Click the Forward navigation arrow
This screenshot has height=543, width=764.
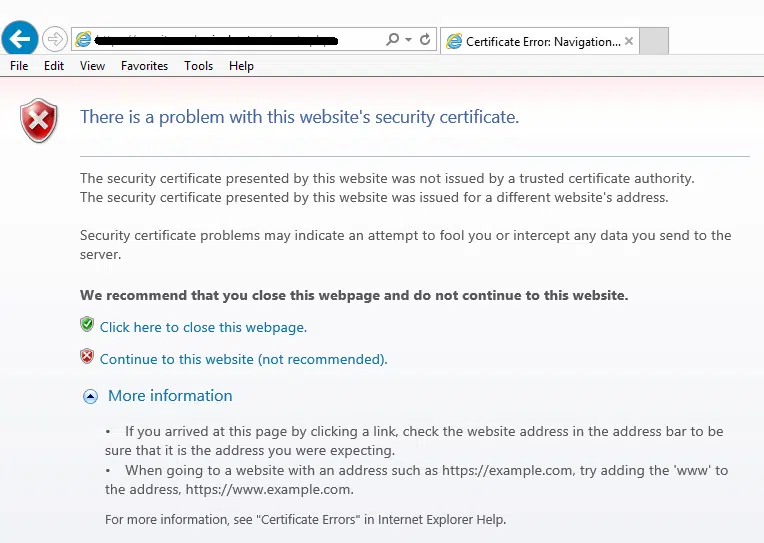pyautogui.click(x=55, y=40)
